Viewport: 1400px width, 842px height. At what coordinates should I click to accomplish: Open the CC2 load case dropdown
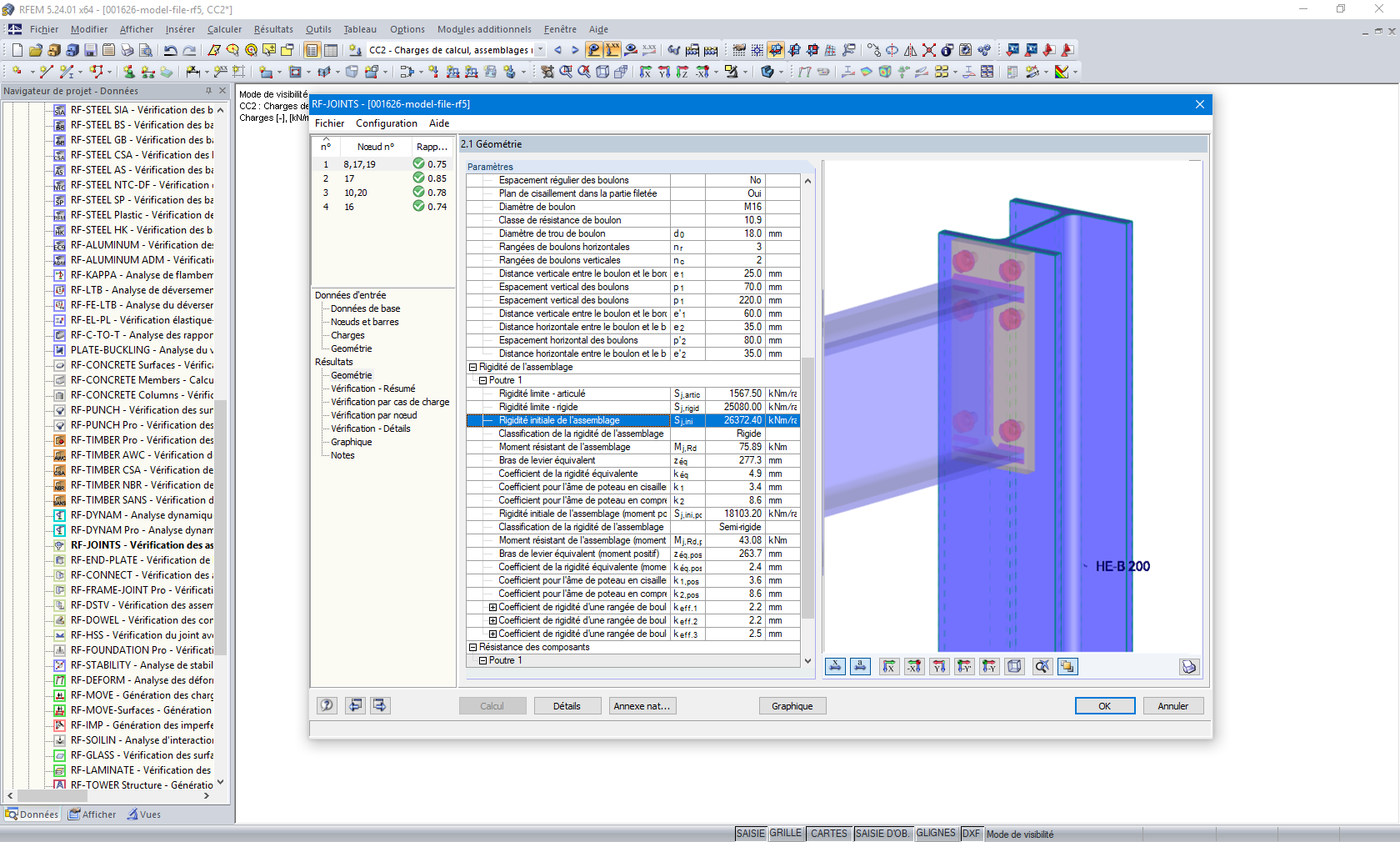[540, 50]
